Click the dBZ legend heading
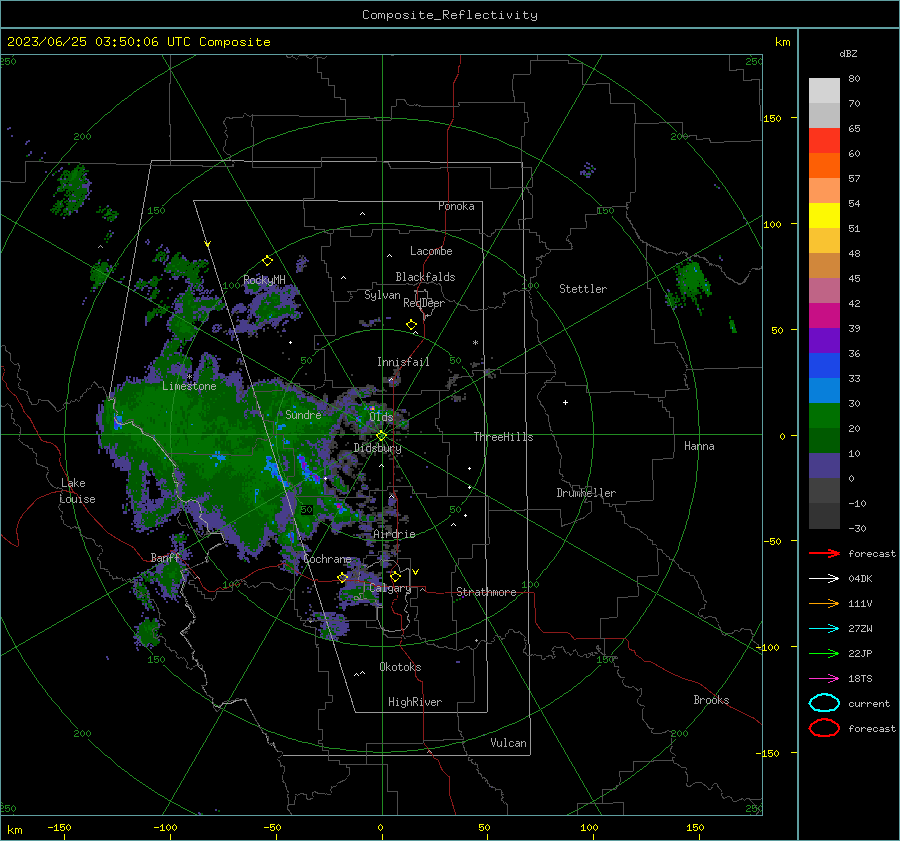The width and height of the screenshot is (900, 841). 848,53
